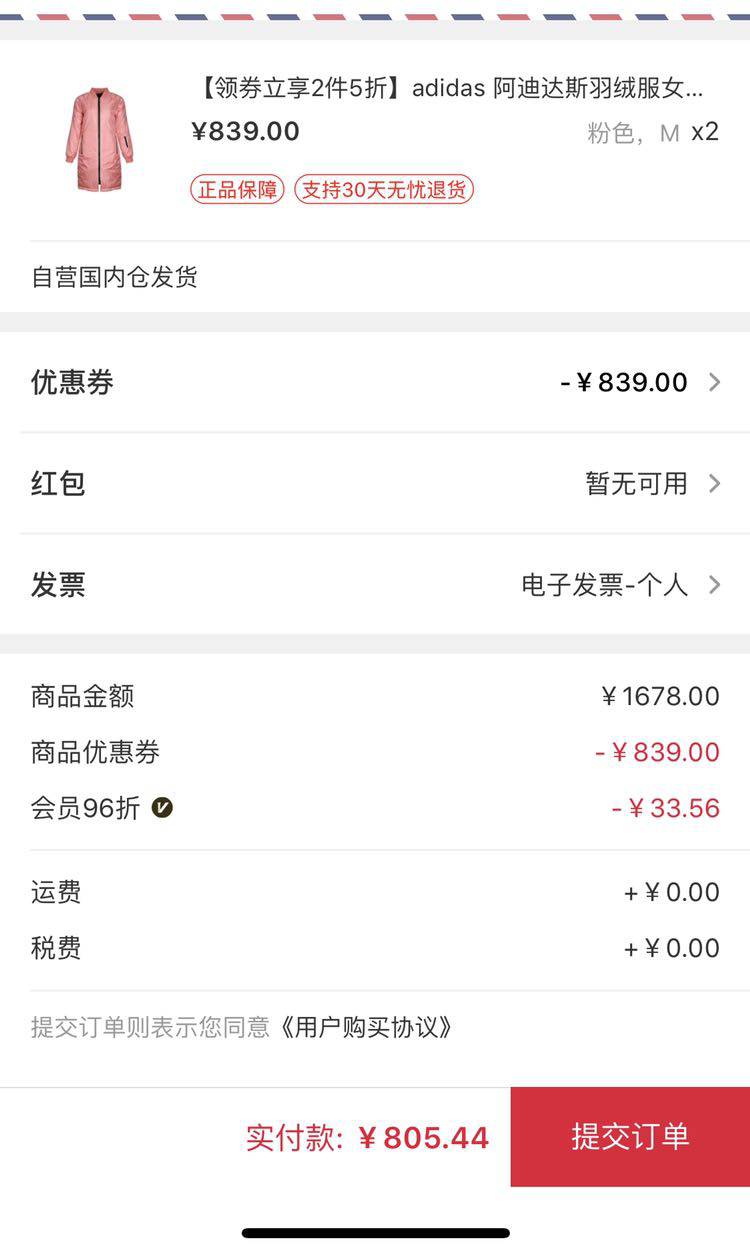Tap the 正品保障 guarantee badge

(x=237, y=189)
